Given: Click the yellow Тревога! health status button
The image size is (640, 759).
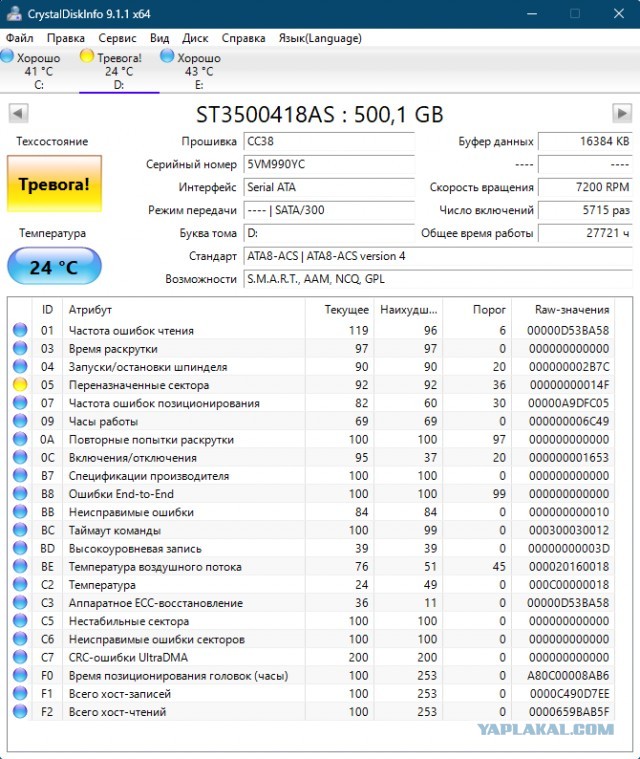Looking at the screenshot, I should coord(54,184).
